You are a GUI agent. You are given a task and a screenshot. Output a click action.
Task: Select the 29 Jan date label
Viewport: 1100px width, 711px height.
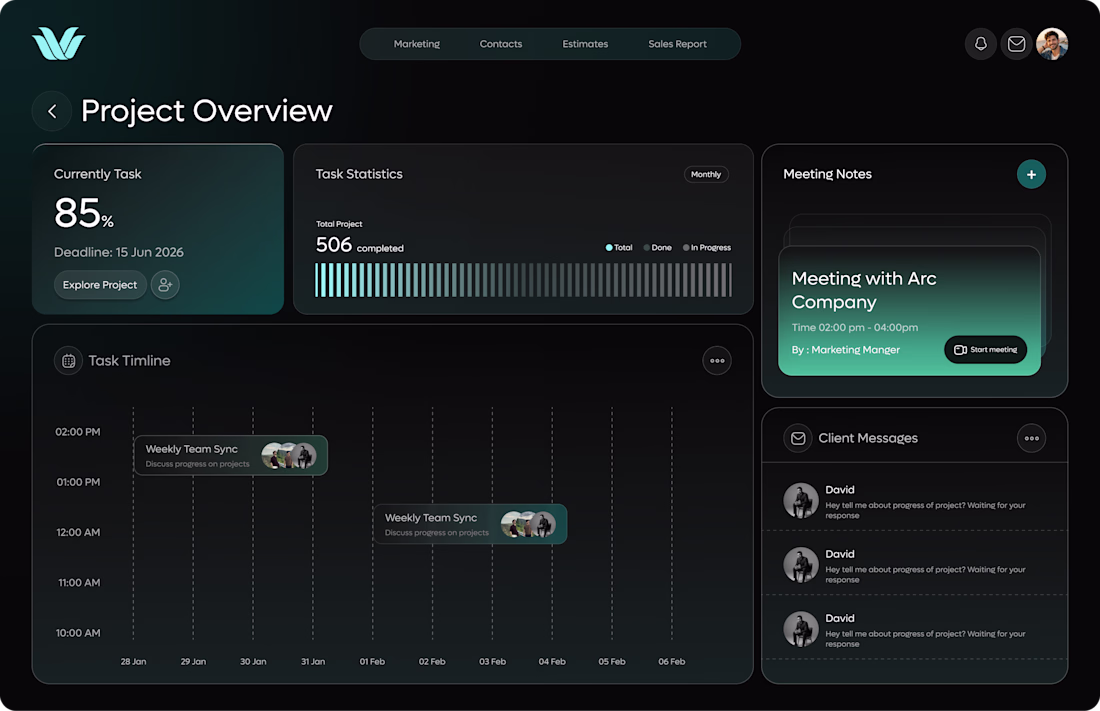pos(193,661)
